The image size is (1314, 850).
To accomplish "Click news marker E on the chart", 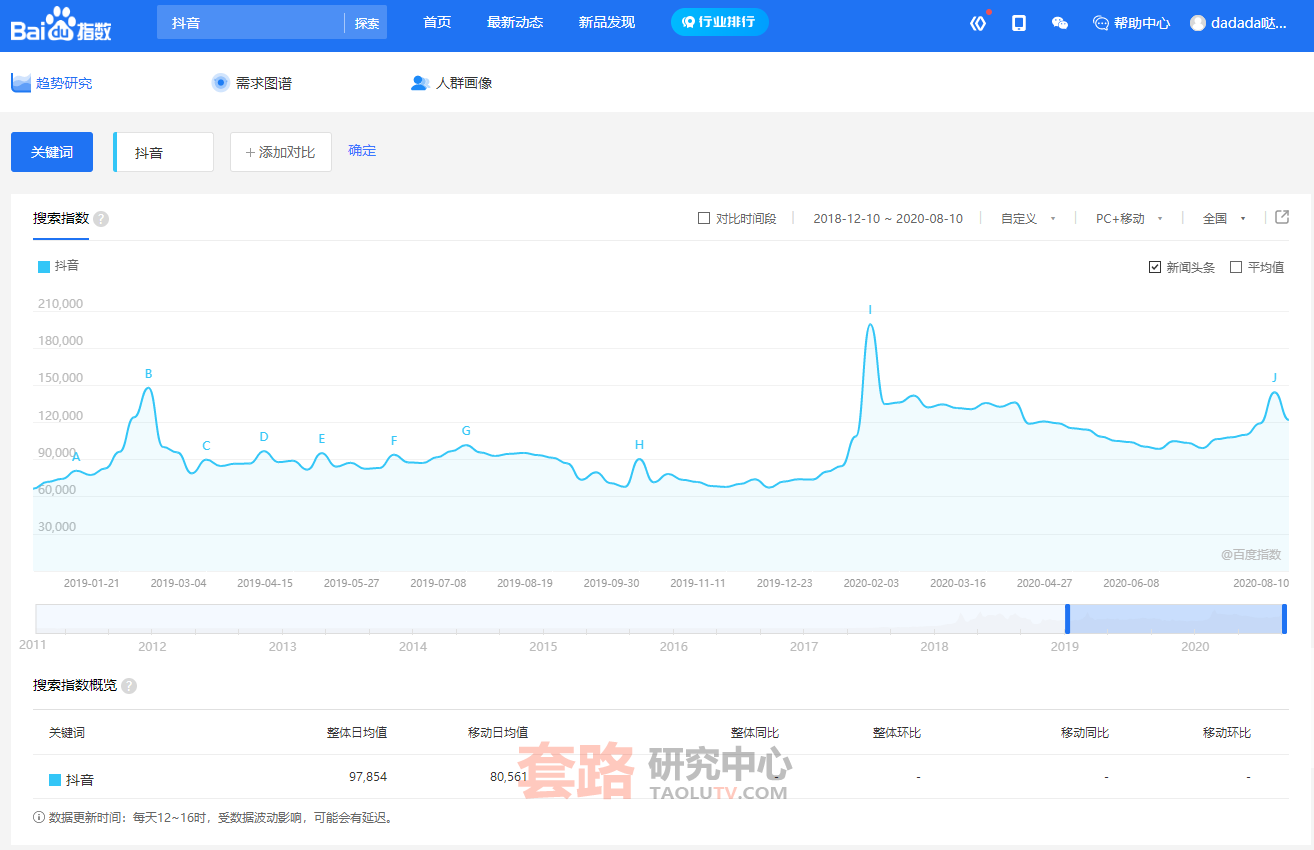I will (x=322, y=439).
